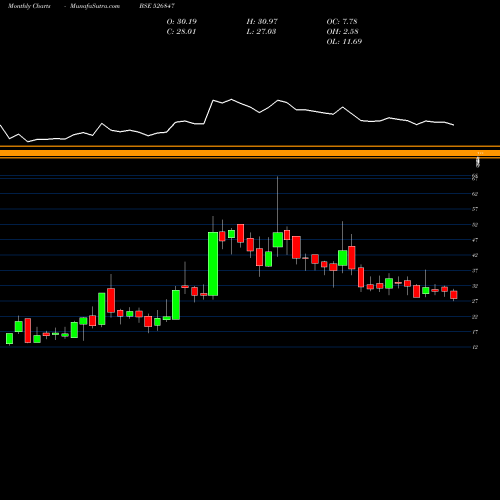The height and width of the screenshot is (500, 500).
Task: Click the price axis label '37'
Action: click(475, 271)
